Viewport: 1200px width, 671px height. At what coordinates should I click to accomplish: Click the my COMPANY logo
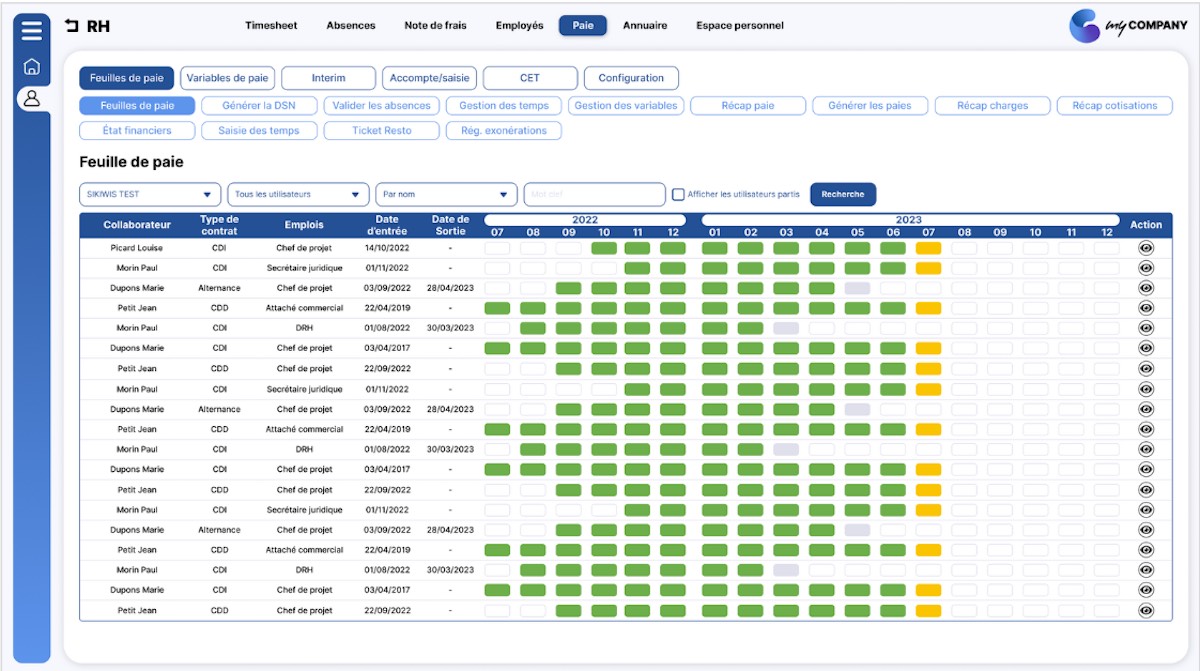pyautogui.click(x=1127, y=26)
